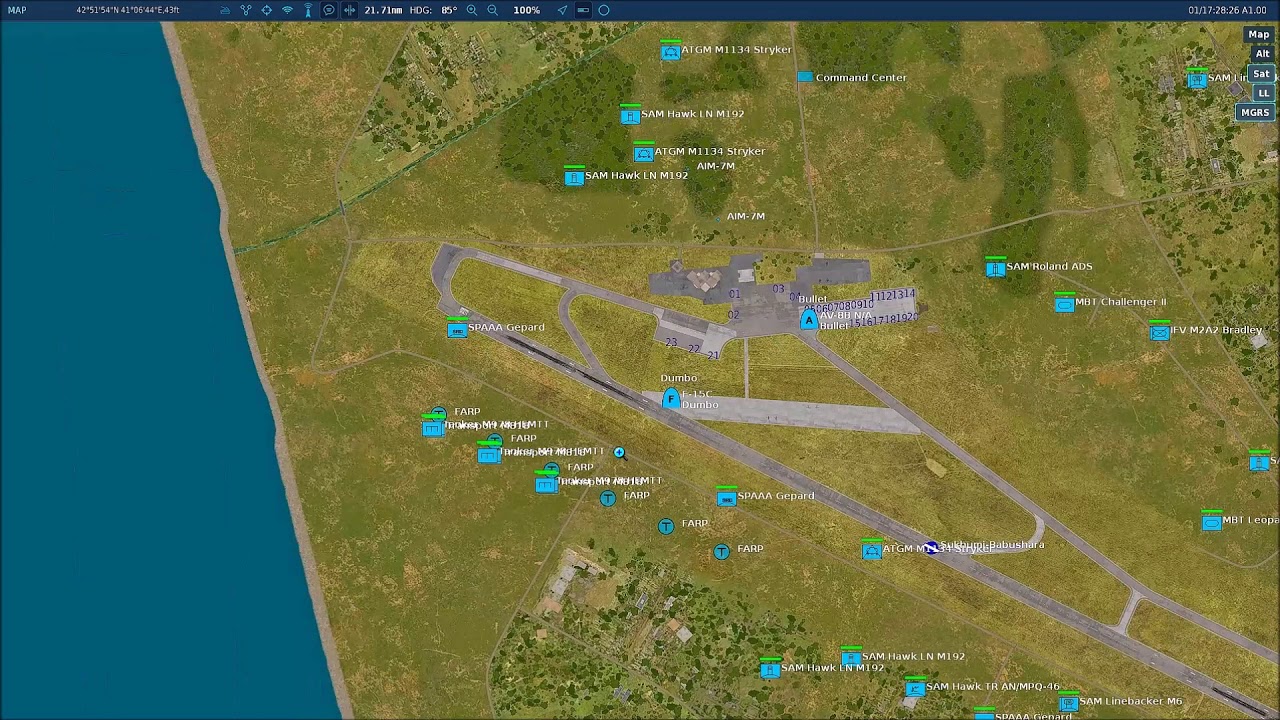Select the MBT Challenger II unit icon
The width and height of the screenshot is (1280, 720).
pyautogui.click(x=1064, y=304)
